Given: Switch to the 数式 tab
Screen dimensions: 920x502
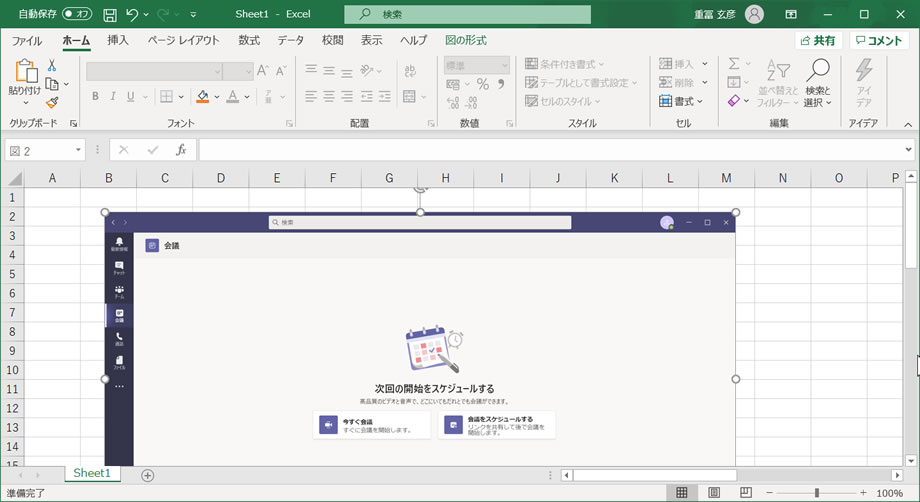Looking at the screenshot, I should click(249, 40).
